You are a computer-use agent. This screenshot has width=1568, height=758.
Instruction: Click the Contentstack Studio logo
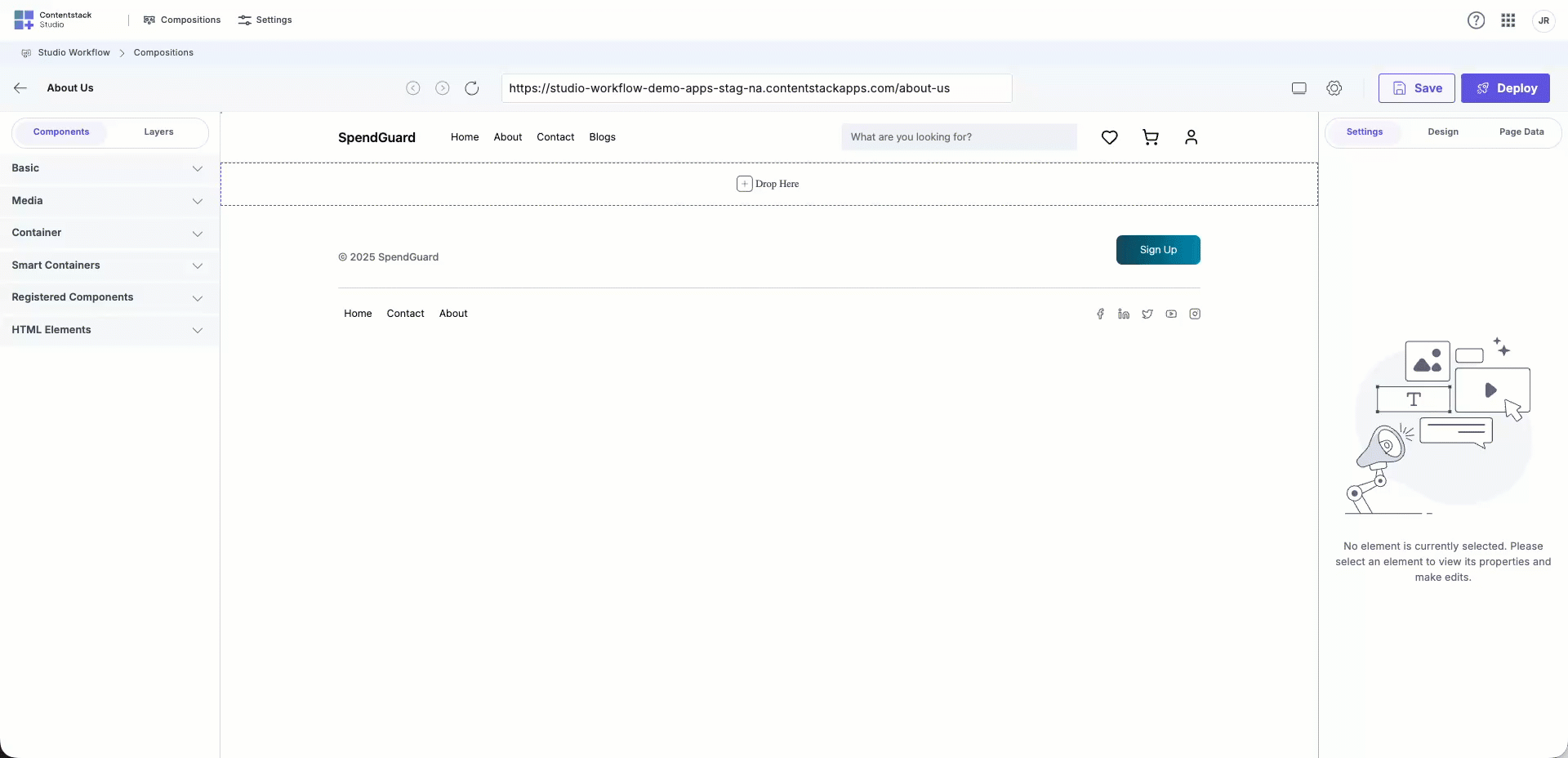52,20
